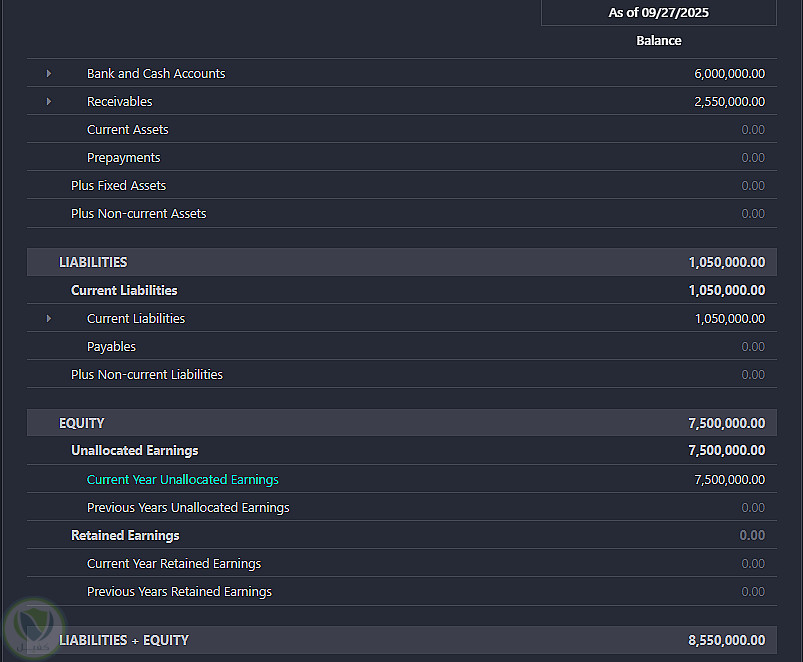Click the 7,500,000.00 current year earnings amount
Screen dimensions: 803x662
pyautogui.click(x=729, y=480)
